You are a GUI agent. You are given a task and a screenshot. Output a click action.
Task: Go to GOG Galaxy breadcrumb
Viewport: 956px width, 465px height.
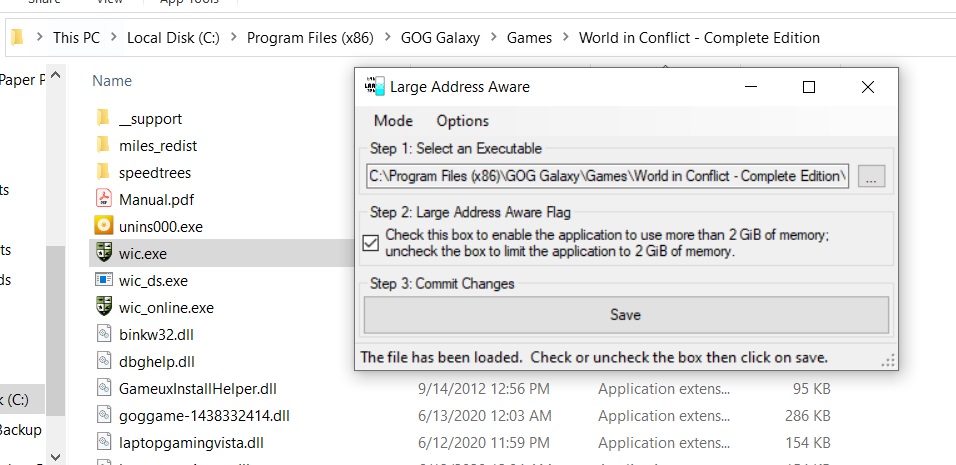pos(440,38)
